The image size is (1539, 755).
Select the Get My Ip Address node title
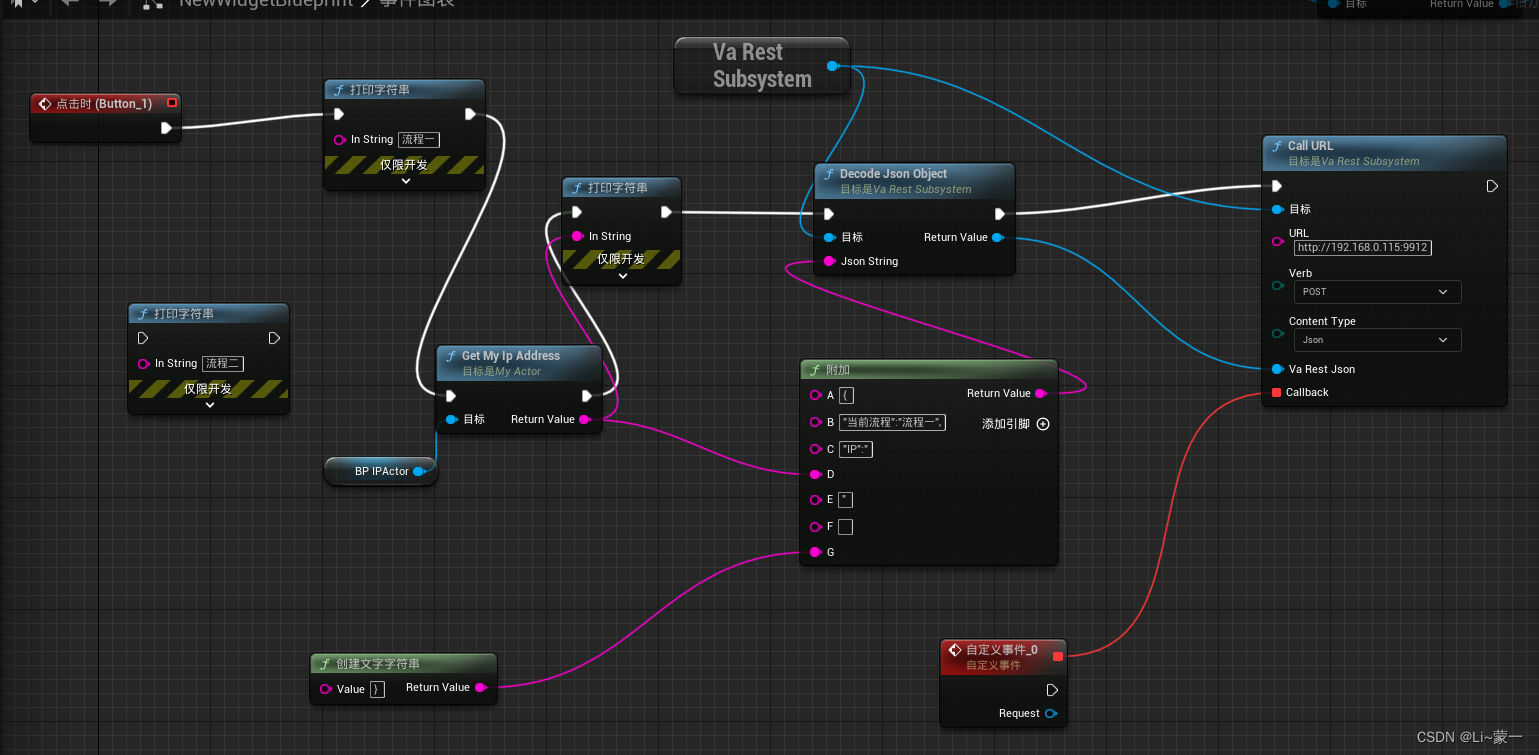coord(510,356)
